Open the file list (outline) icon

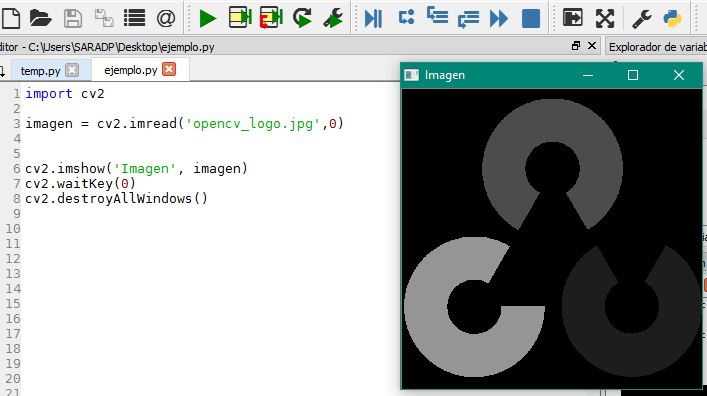134,18
